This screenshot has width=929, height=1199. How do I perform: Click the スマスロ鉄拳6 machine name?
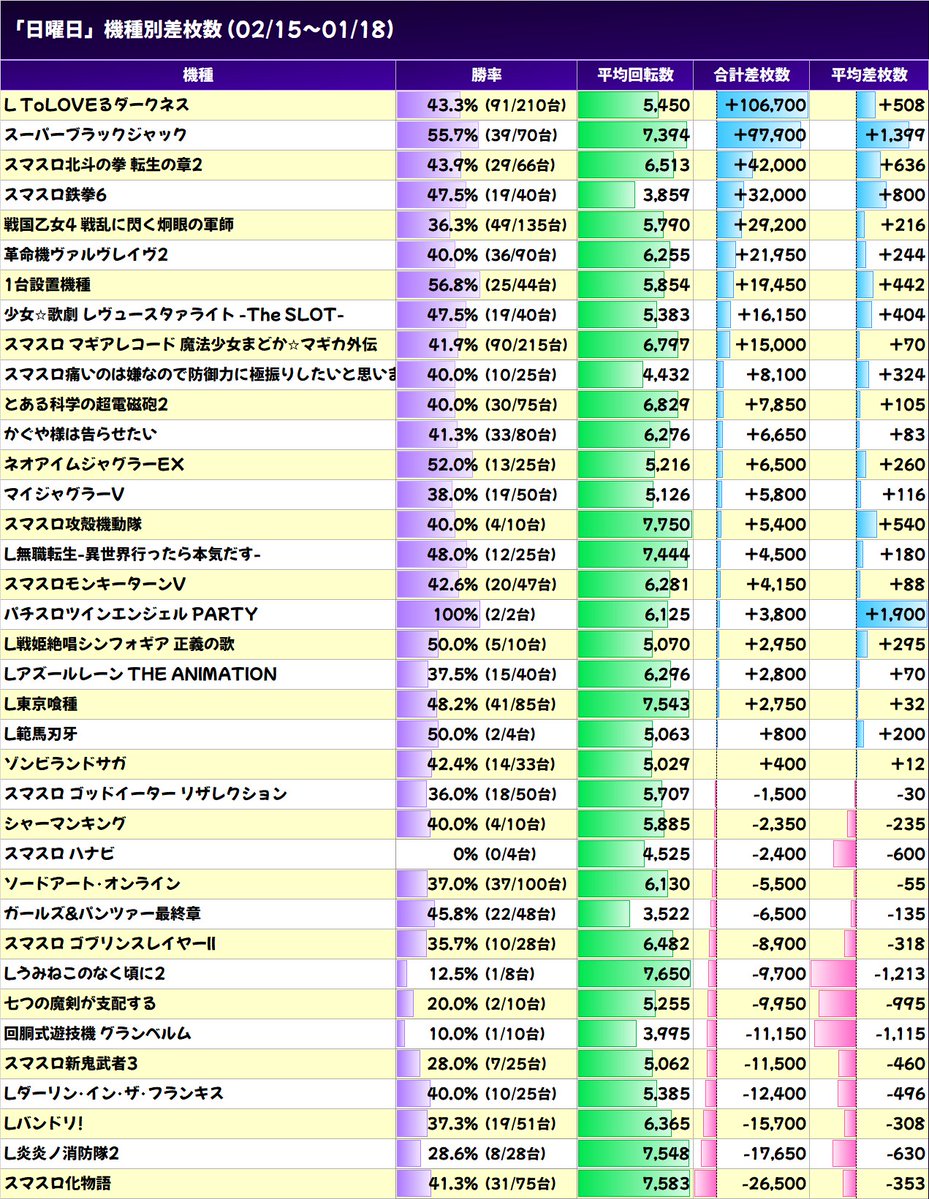(x=55, y=195)
